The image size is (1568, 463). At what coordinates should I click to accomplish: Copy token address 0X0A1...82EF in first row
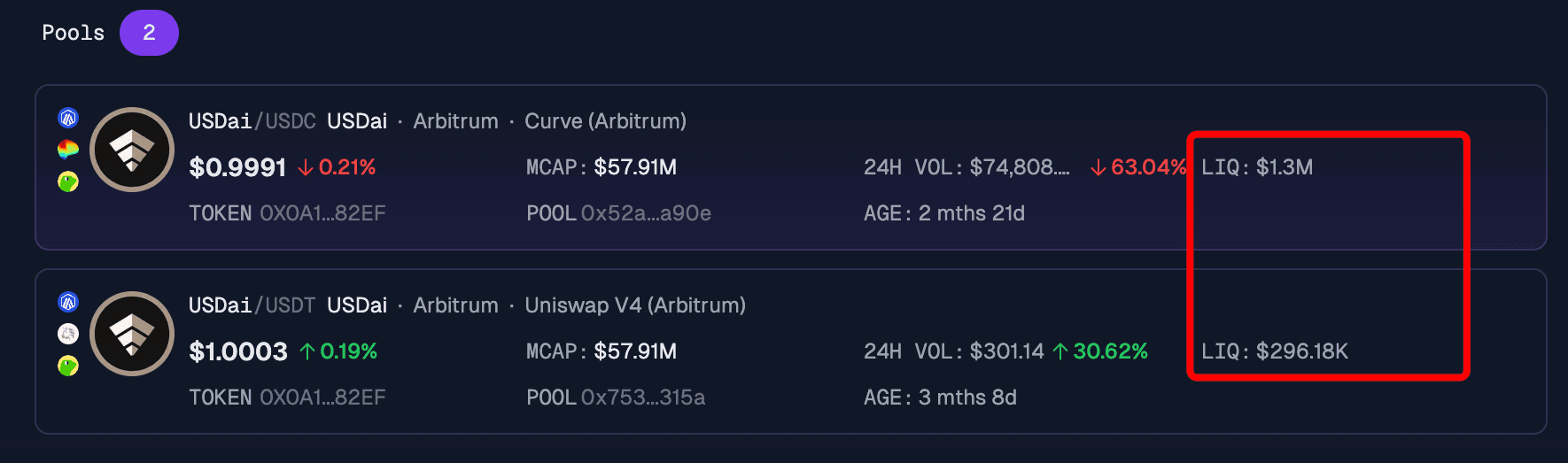click(x=322, y=213)
